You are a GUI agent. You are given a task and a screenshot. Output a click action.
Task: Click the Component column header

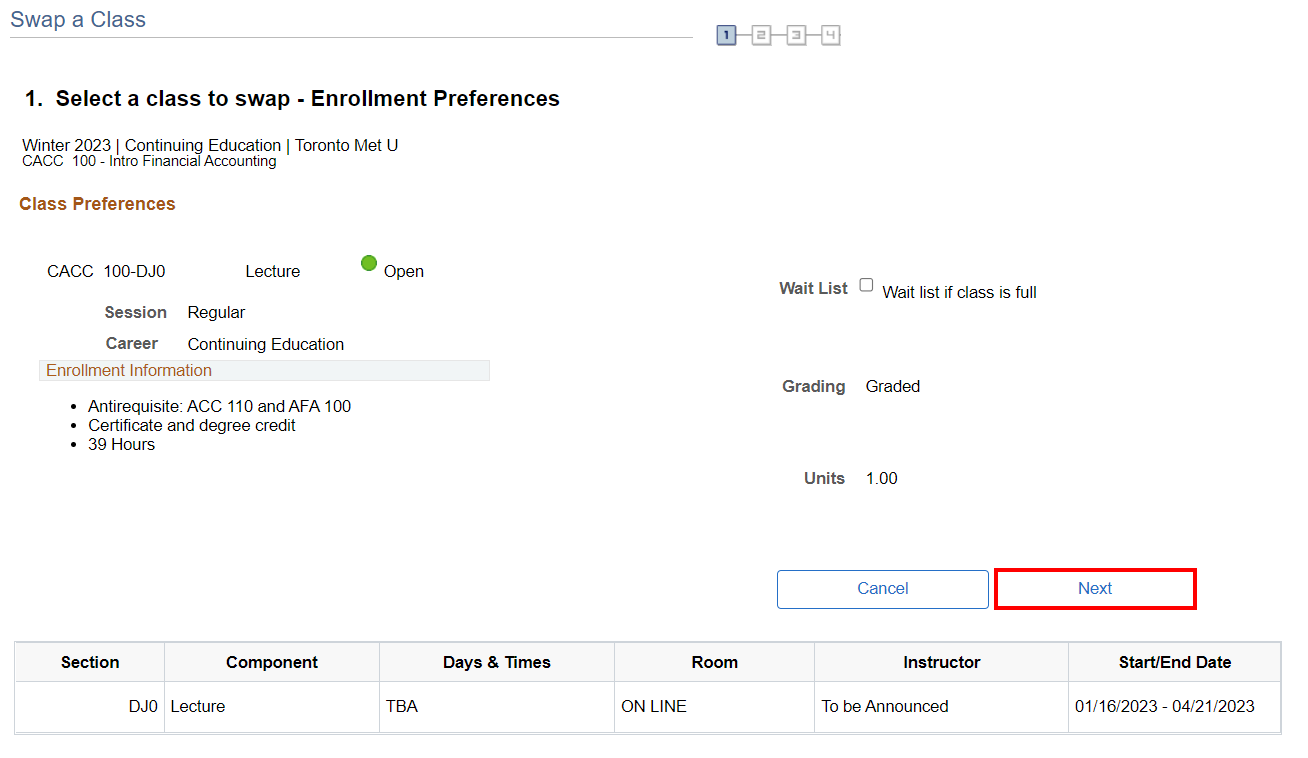point(272,662)
